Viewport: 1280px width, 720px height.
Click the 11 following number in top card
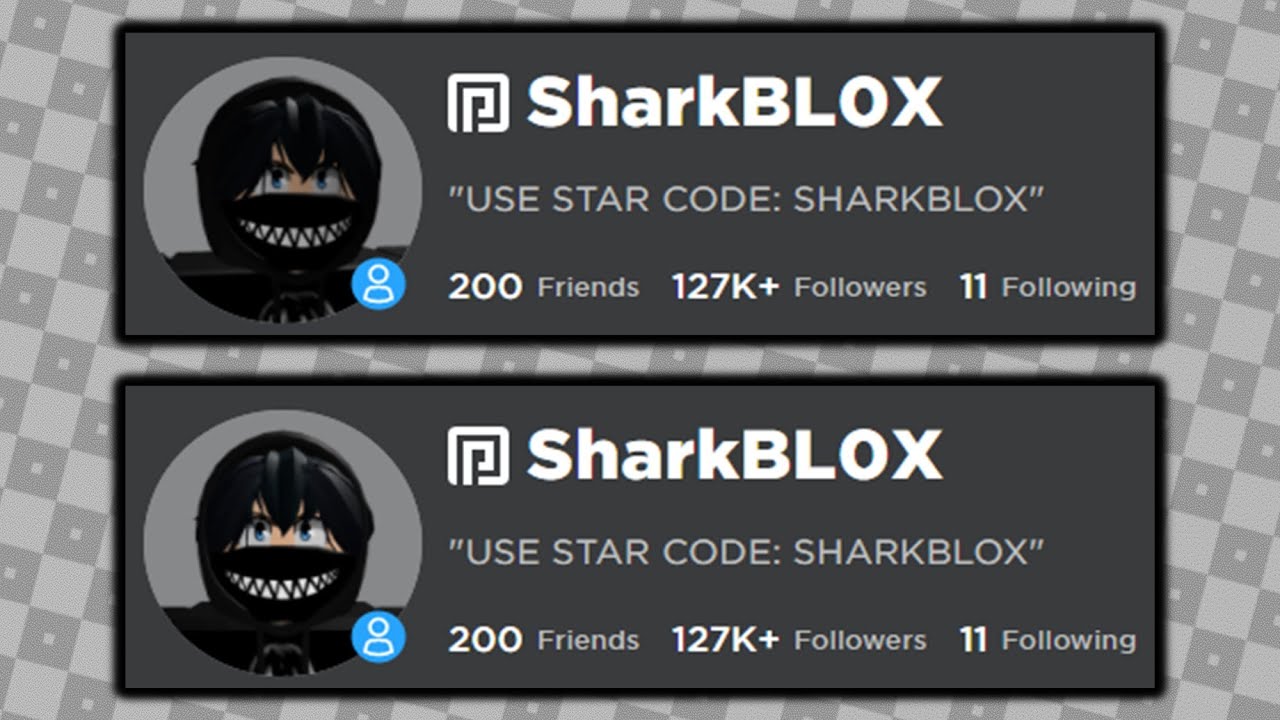974,287
